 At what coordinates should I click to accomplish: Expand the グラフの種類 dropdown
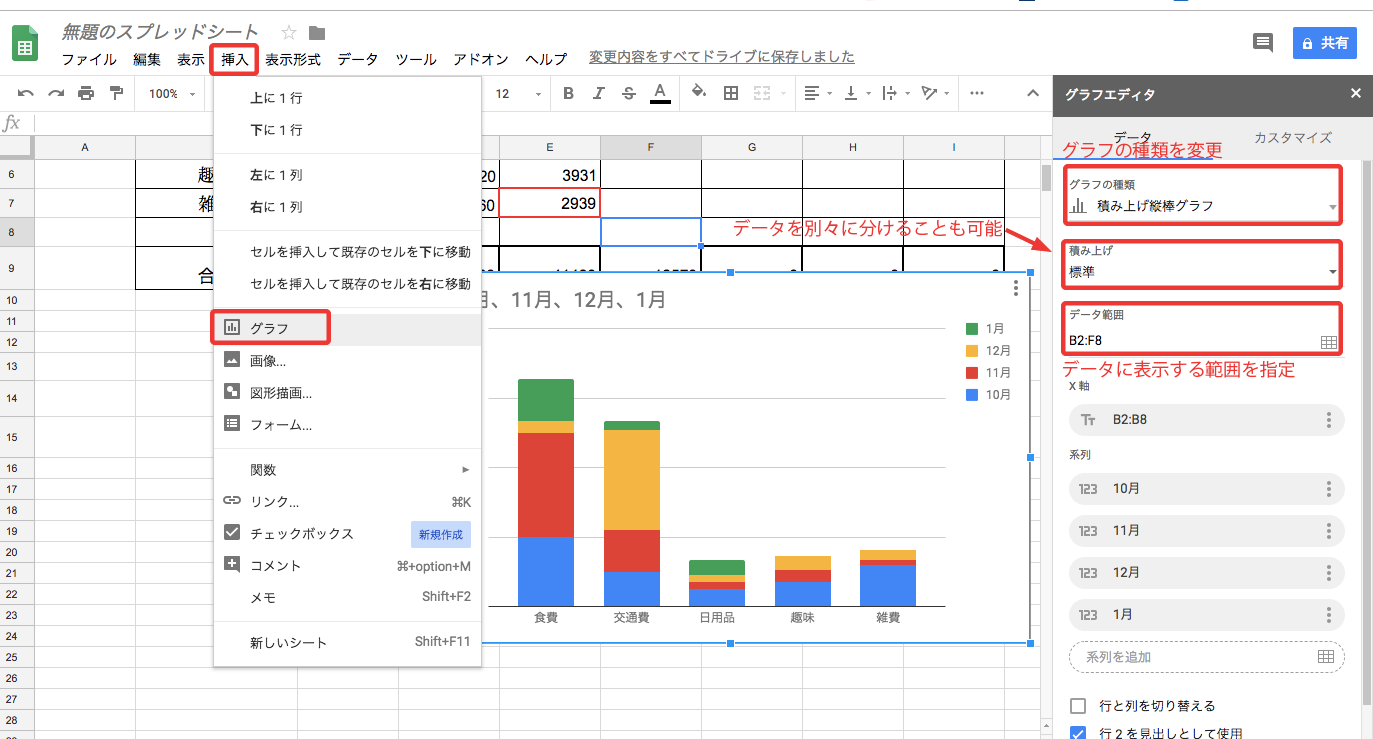click(1203, 206)
